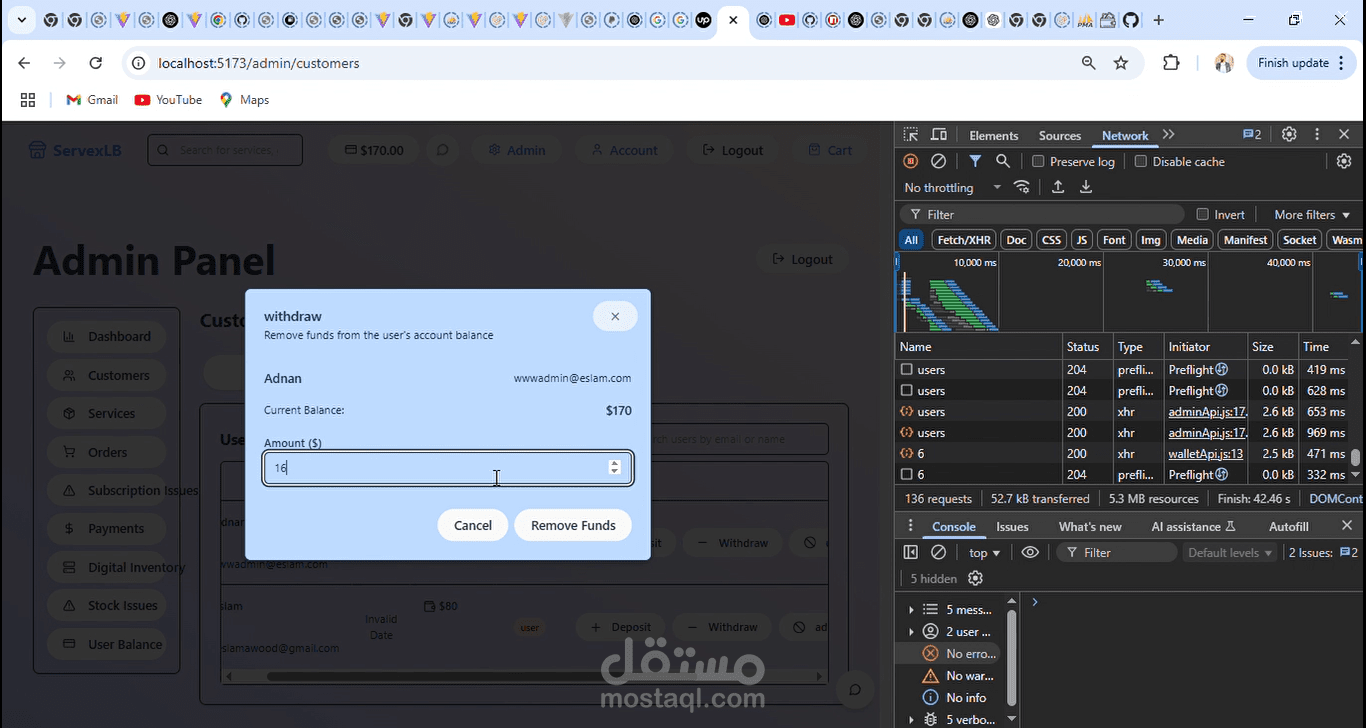
Task: Open network conditions Wi-Fi icon
Action: coord(1021,187)
